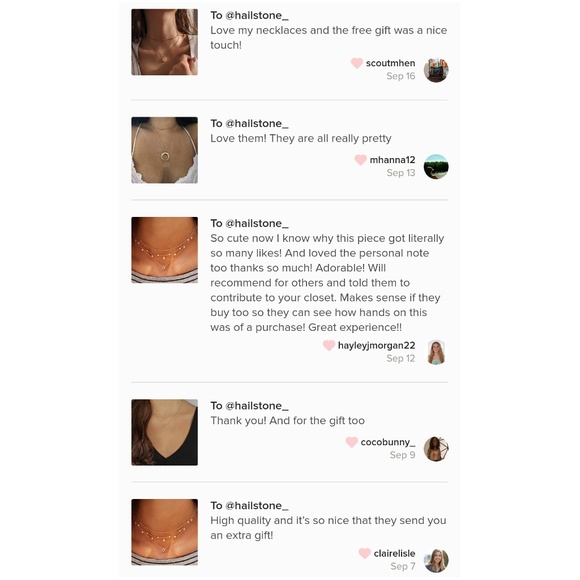
Task: View the crescent moon necklace photo
Action: coord(165,150)
